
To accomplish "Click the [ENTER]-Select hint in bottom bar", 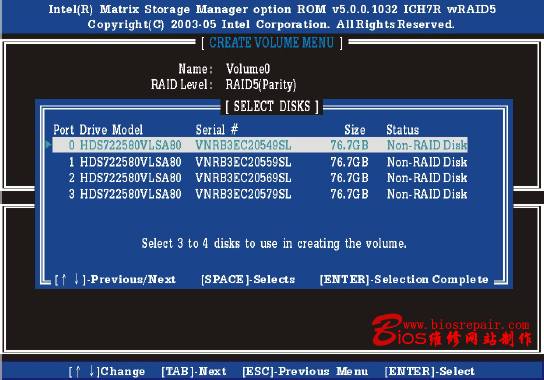I will (x=430, y=371).
